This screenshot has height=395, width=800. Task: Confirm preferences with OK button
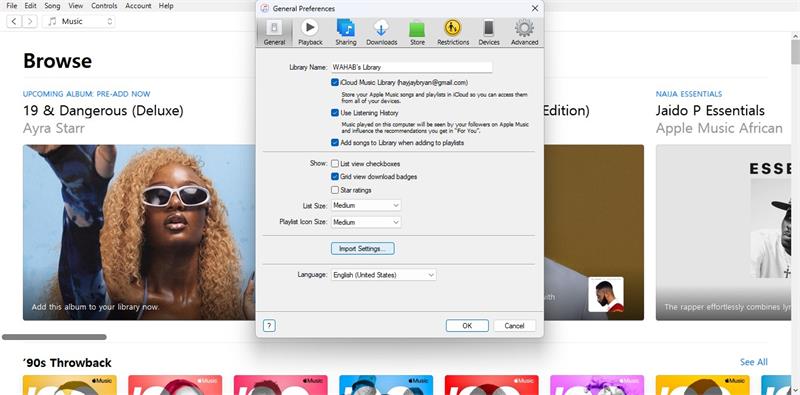tap(467, 326)
